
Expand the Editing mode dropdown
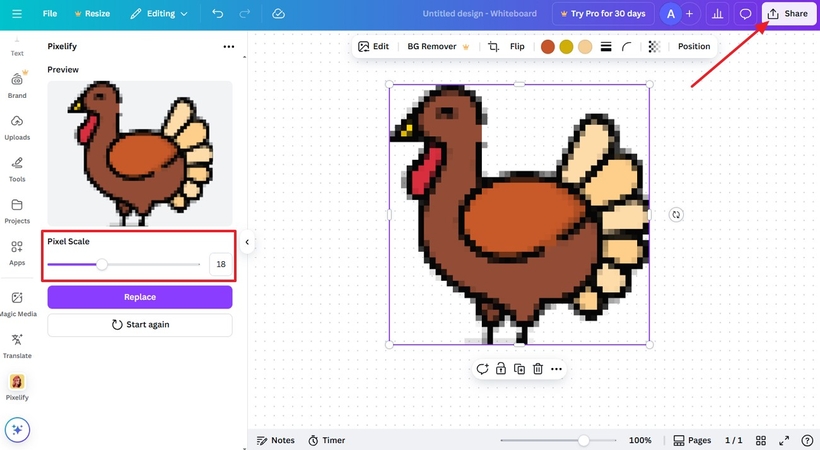pyautogui.click(x=159, y=14)
